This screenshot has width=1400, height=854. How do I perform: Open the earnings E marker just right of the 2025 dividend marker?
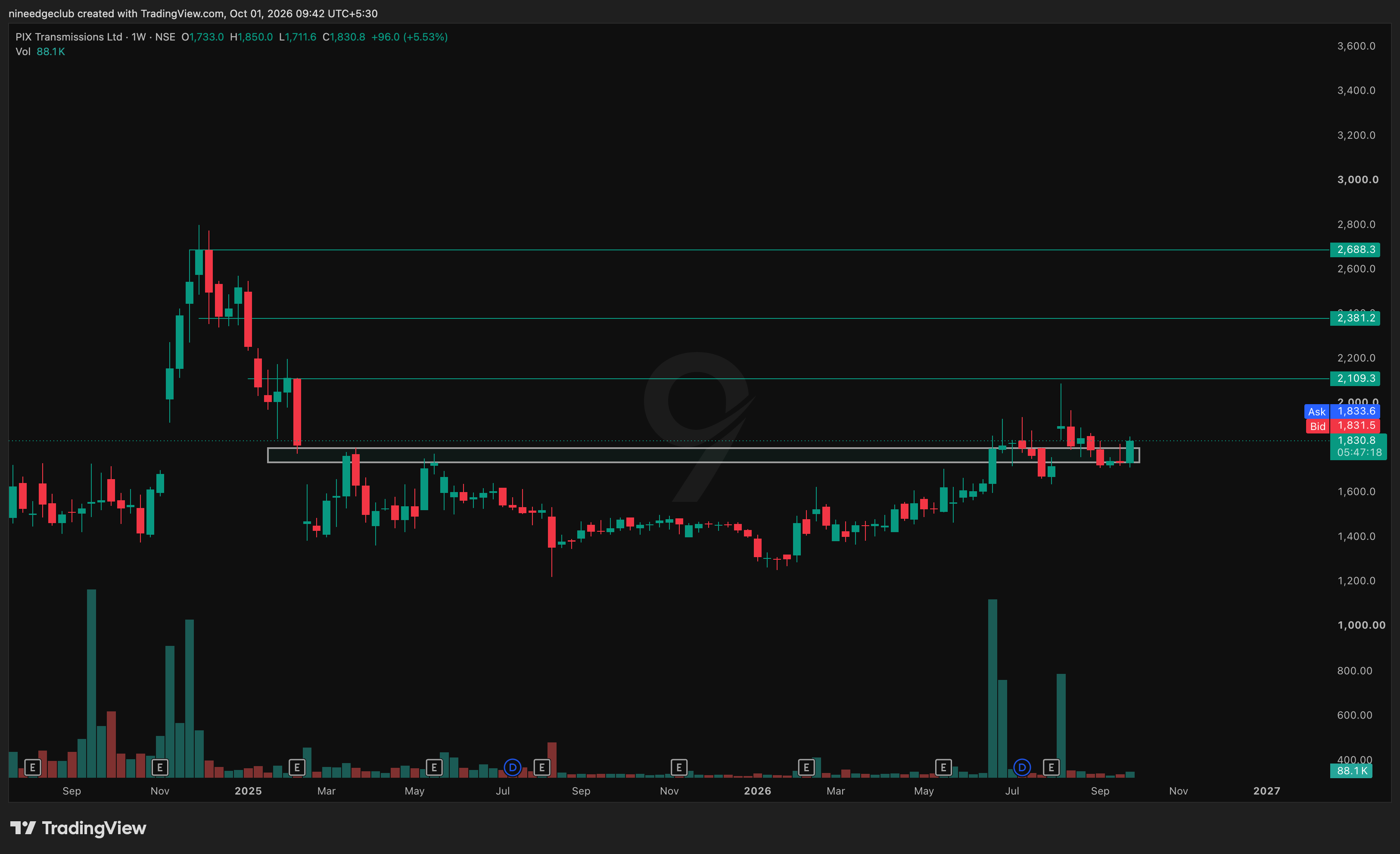542,768
